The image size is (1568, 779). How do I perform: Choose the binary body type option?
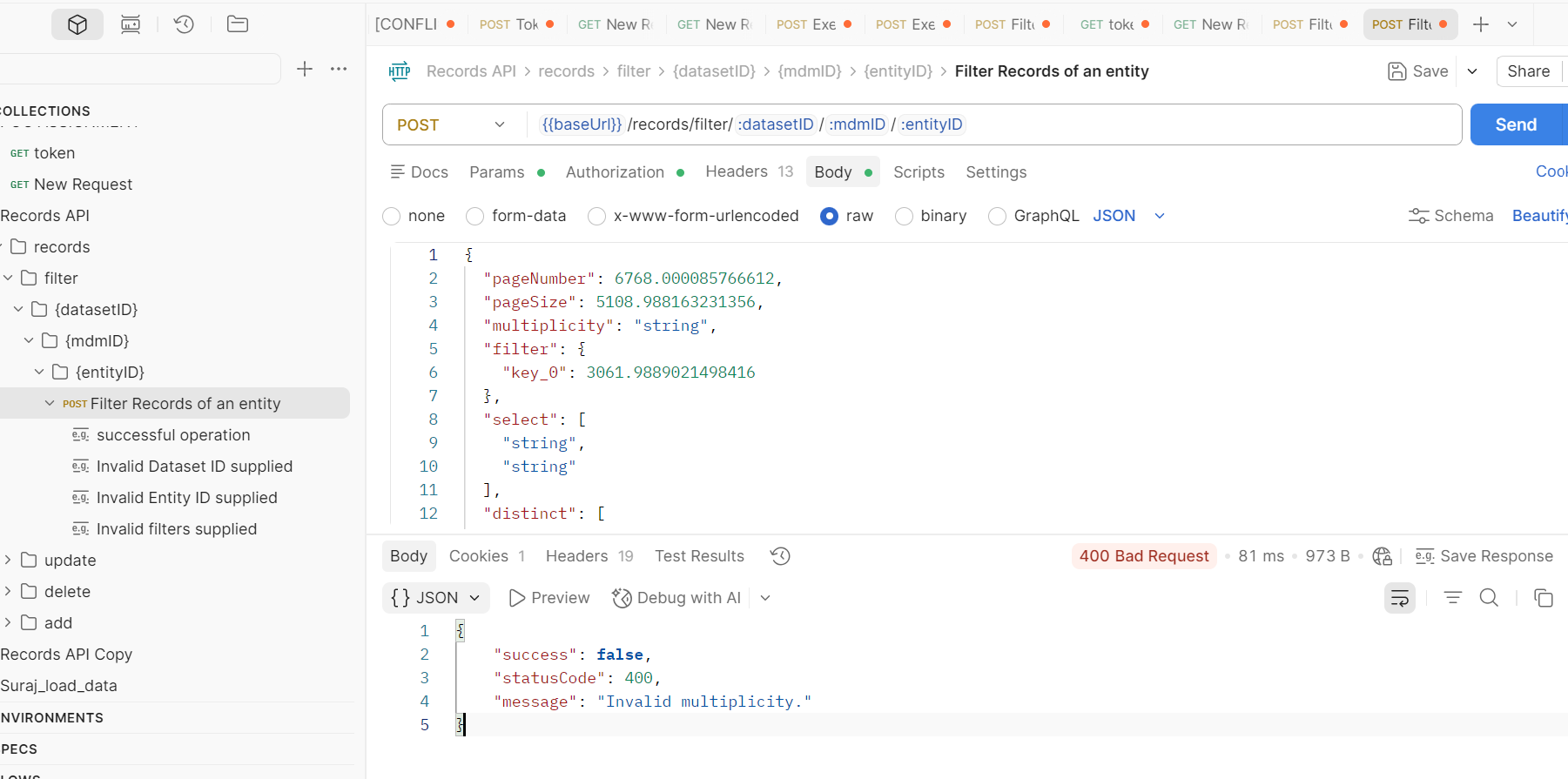click(x=905, y=216)
